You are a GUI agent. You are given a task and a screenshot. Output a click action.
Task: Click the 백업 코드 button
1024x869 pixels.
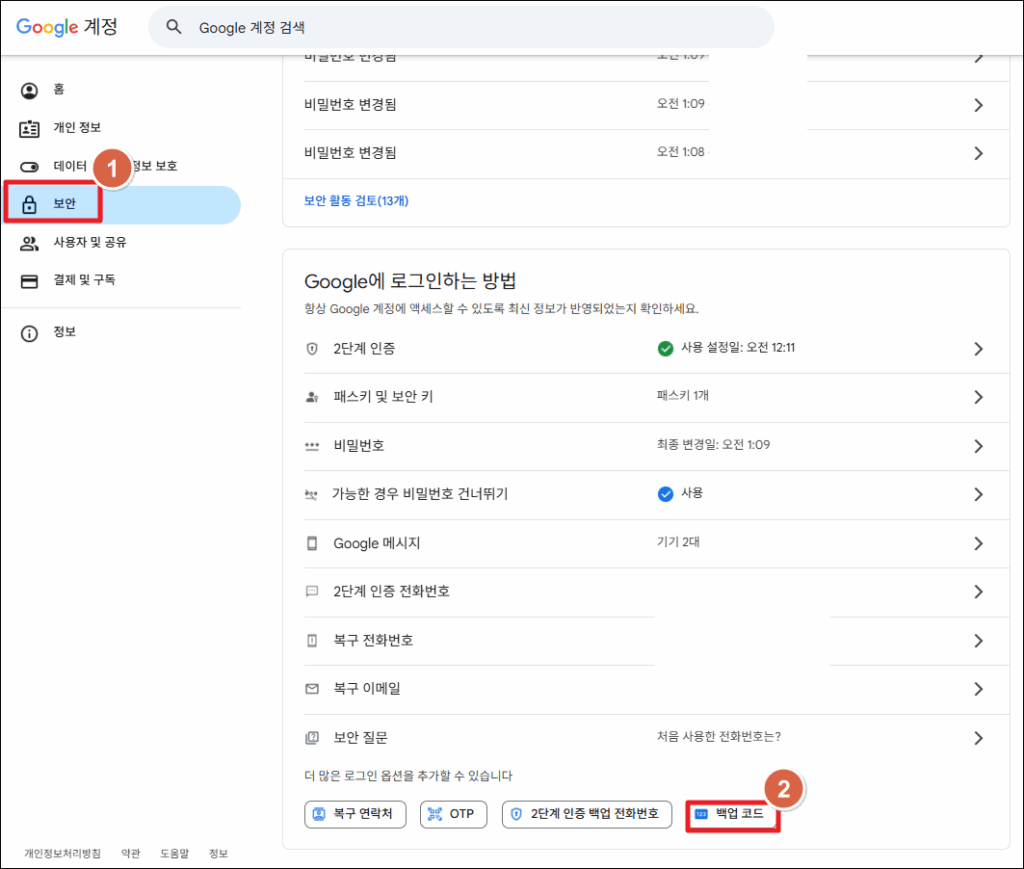point(733,814)
